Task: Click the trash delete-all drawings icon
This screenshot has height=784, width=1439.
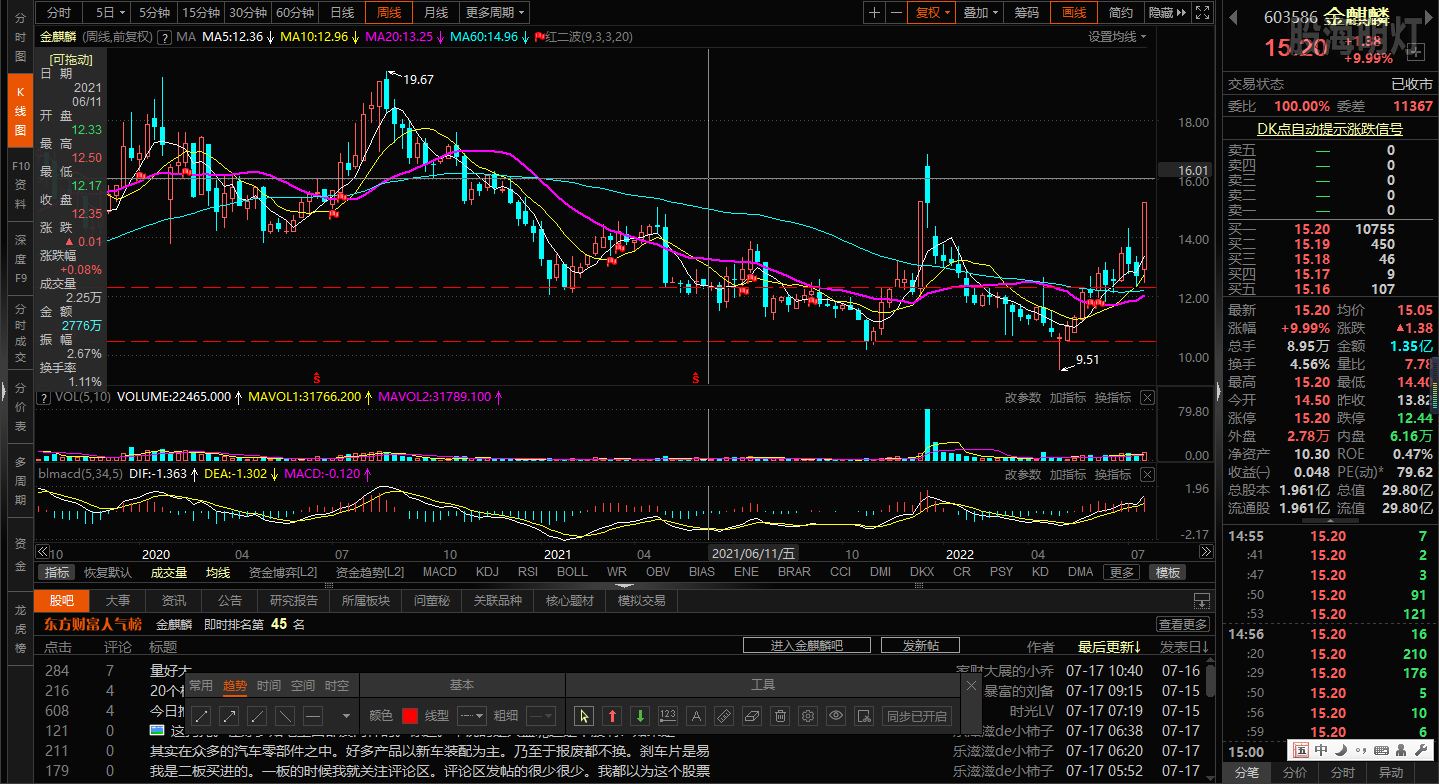Action: 781,716
